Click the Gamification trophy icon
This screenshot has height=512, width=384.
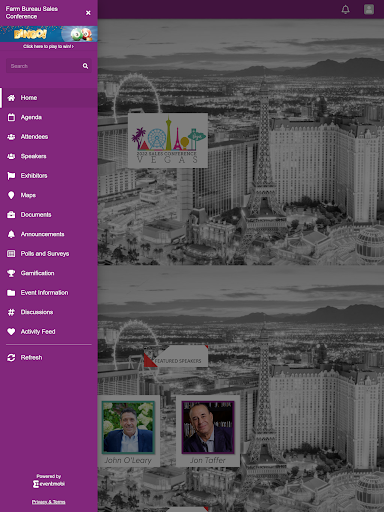click(x=11, y=273)
